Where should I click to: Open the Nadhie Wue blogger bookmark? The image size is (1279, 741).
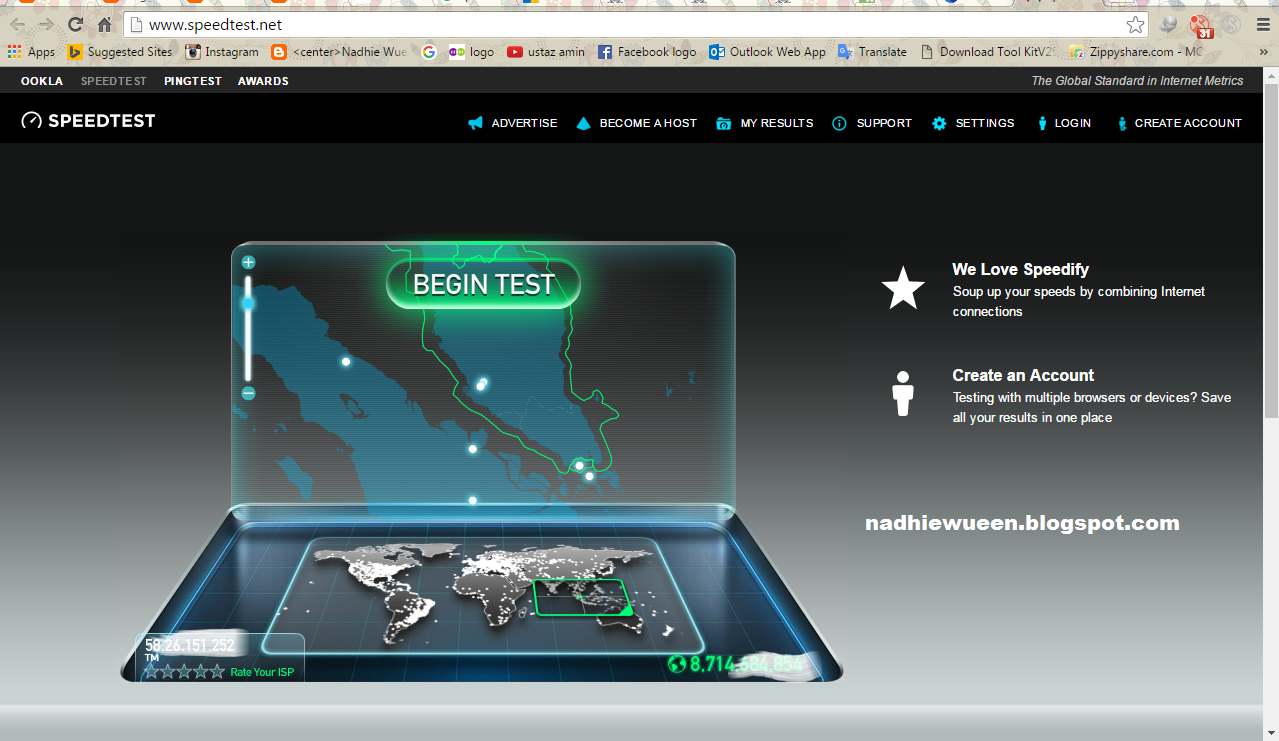pyautogui.click(x=339, y=52)
